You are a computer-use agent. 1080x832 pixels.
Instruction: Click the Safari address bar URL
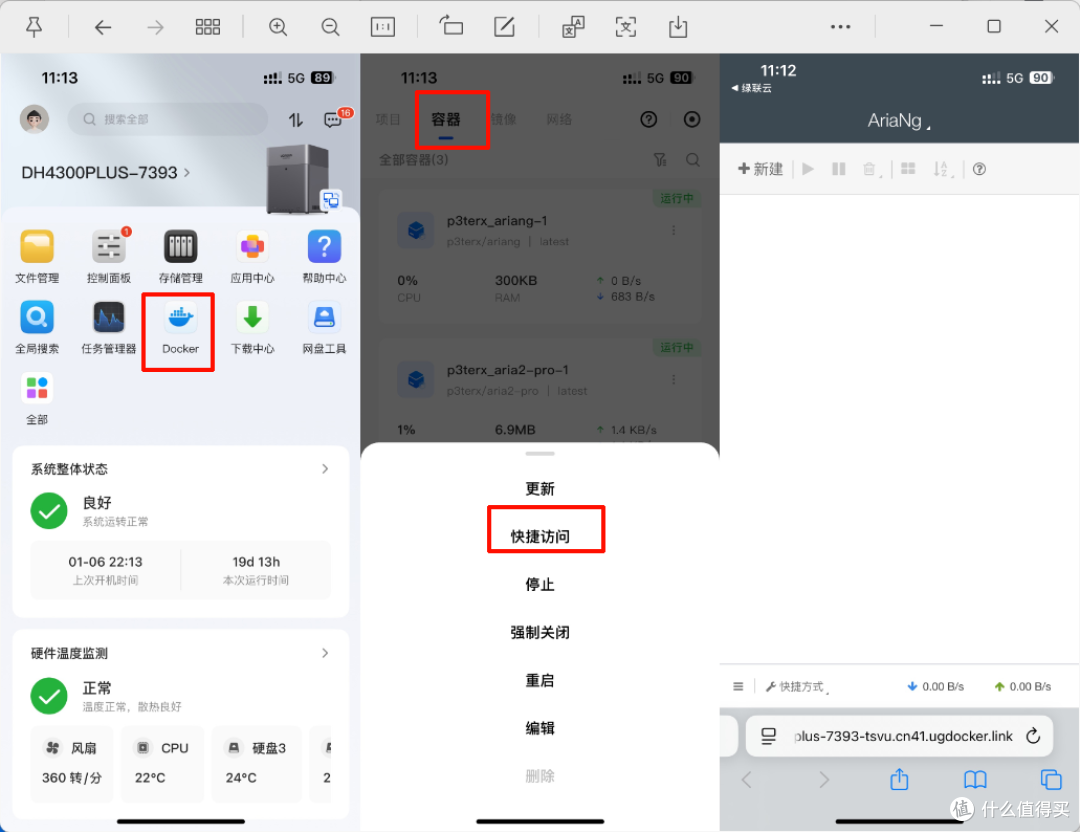(x=903, y=736)
